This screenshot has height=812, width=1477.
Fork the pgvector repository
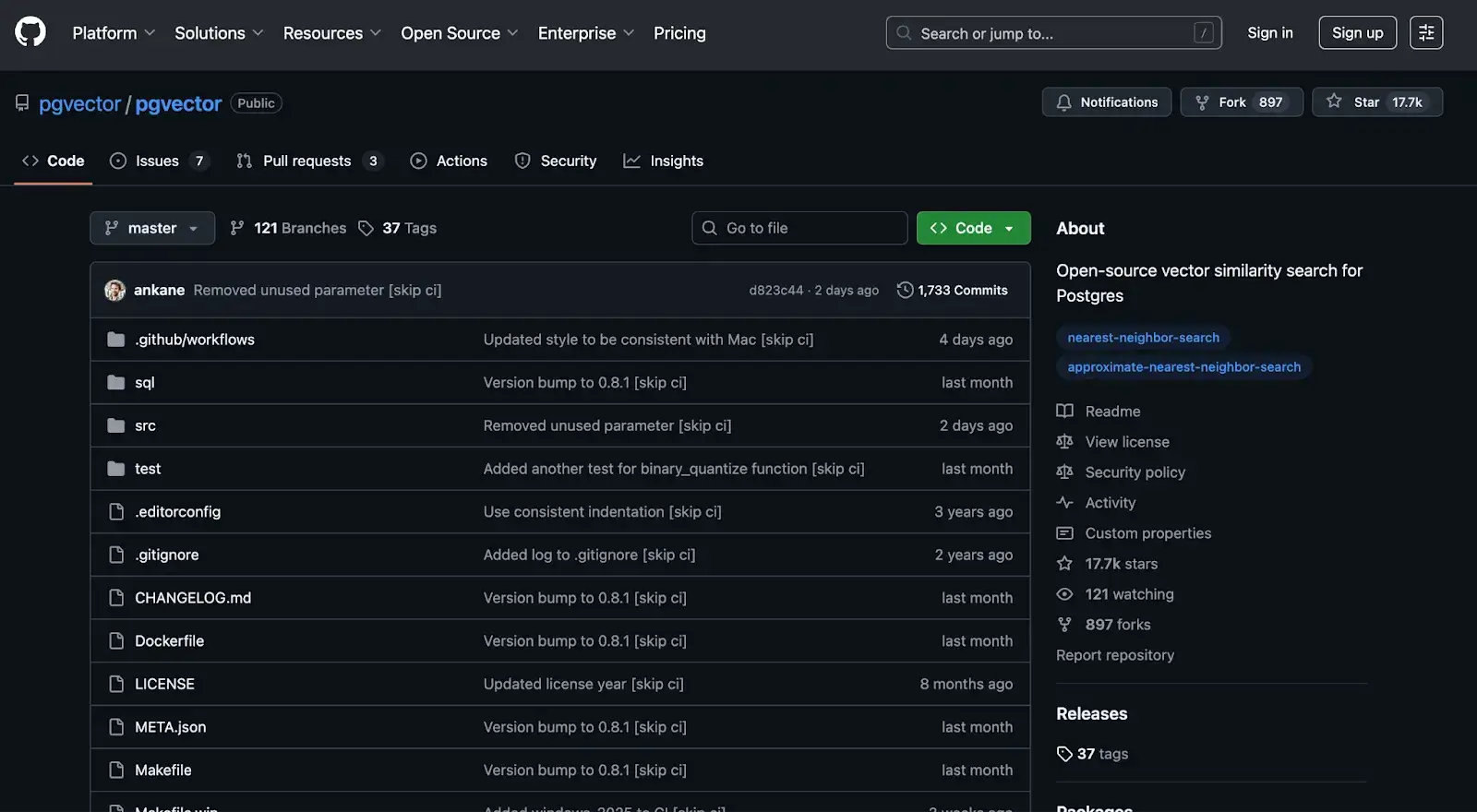(x=1241, y=102)
